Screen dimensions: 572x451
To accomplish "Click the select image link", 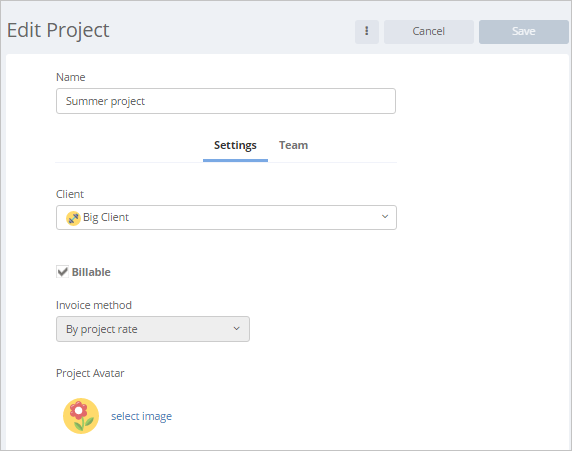I will click(142, 416).
